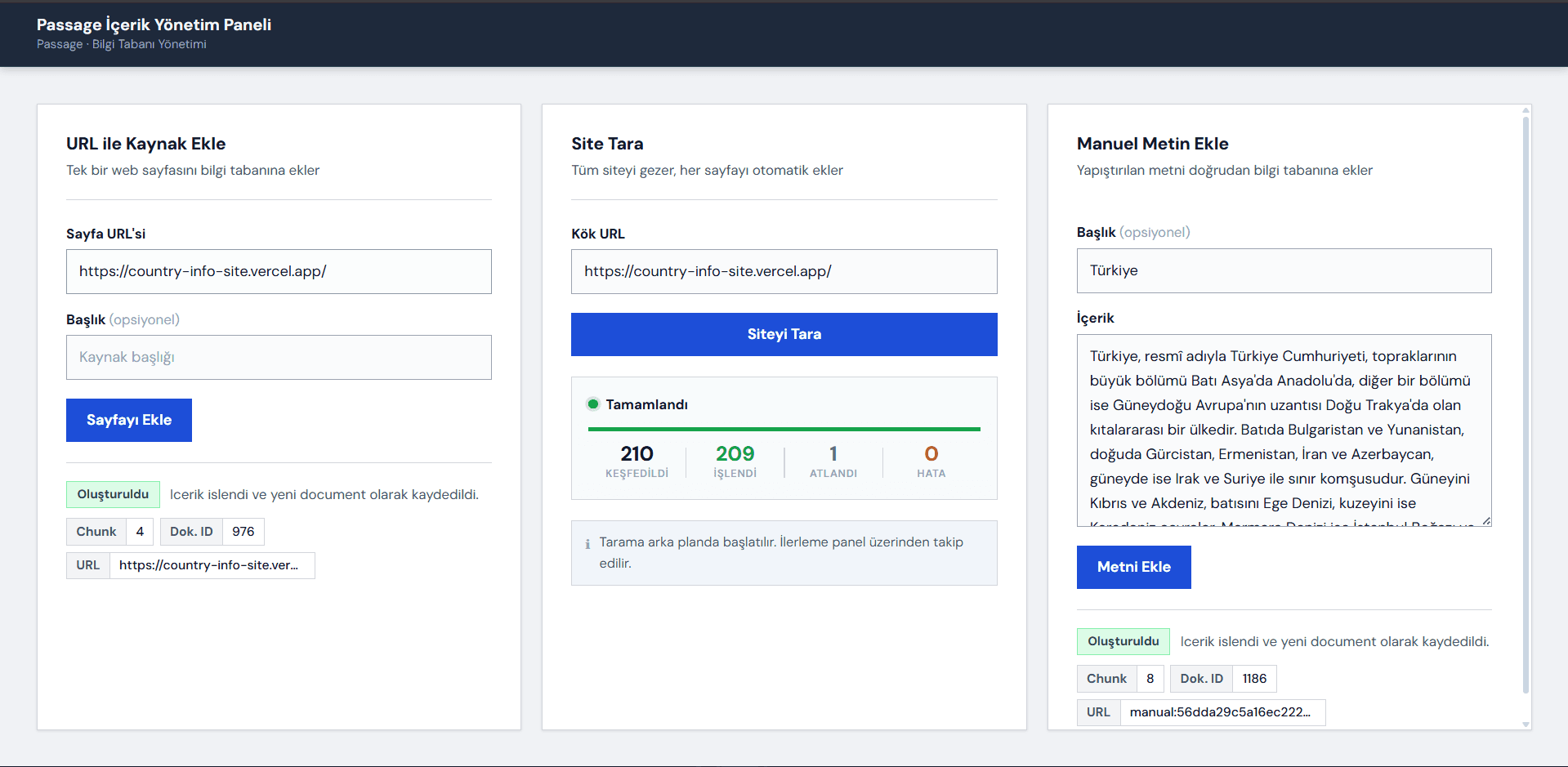This screenshot has height=767, width=1568.
Task: Click inside the İçerik text area
Action: 1284,430
